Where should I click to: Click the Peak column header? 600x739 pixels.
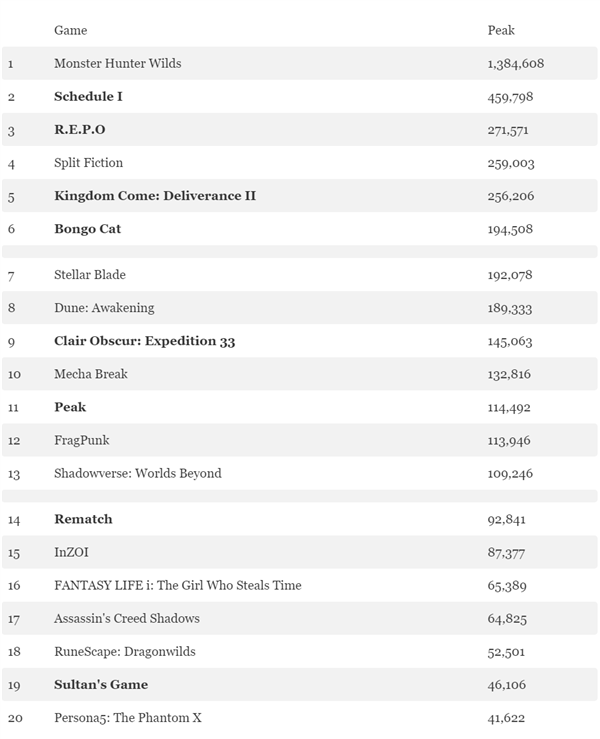(501, 30)
